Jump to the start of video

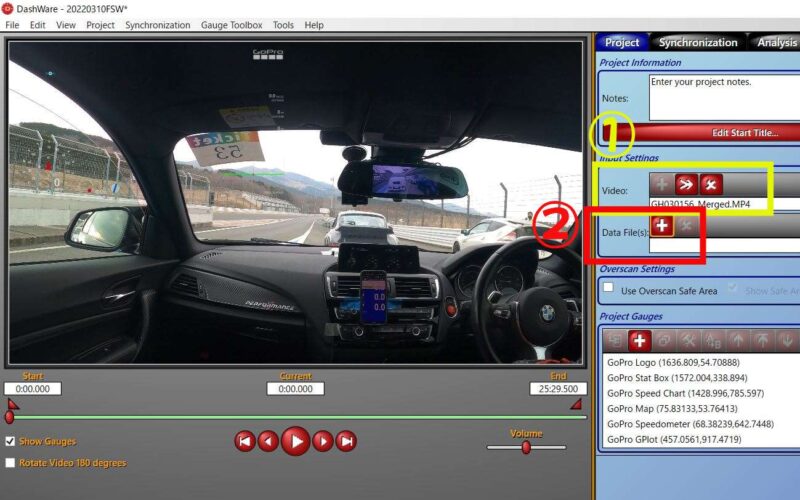point(244,441)
